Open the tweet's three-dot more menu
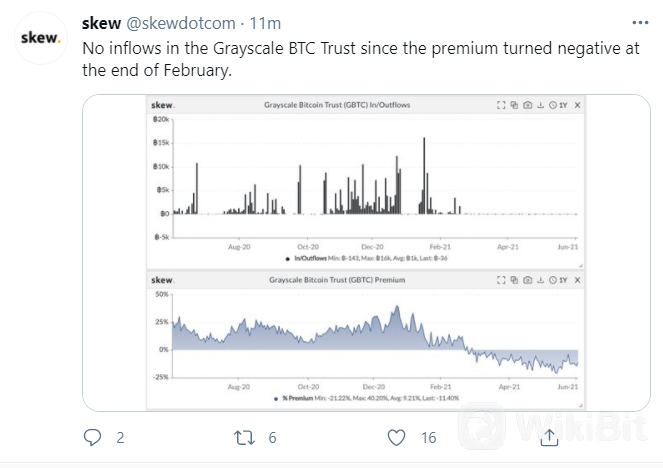663x468 pixels. point(640,22)
